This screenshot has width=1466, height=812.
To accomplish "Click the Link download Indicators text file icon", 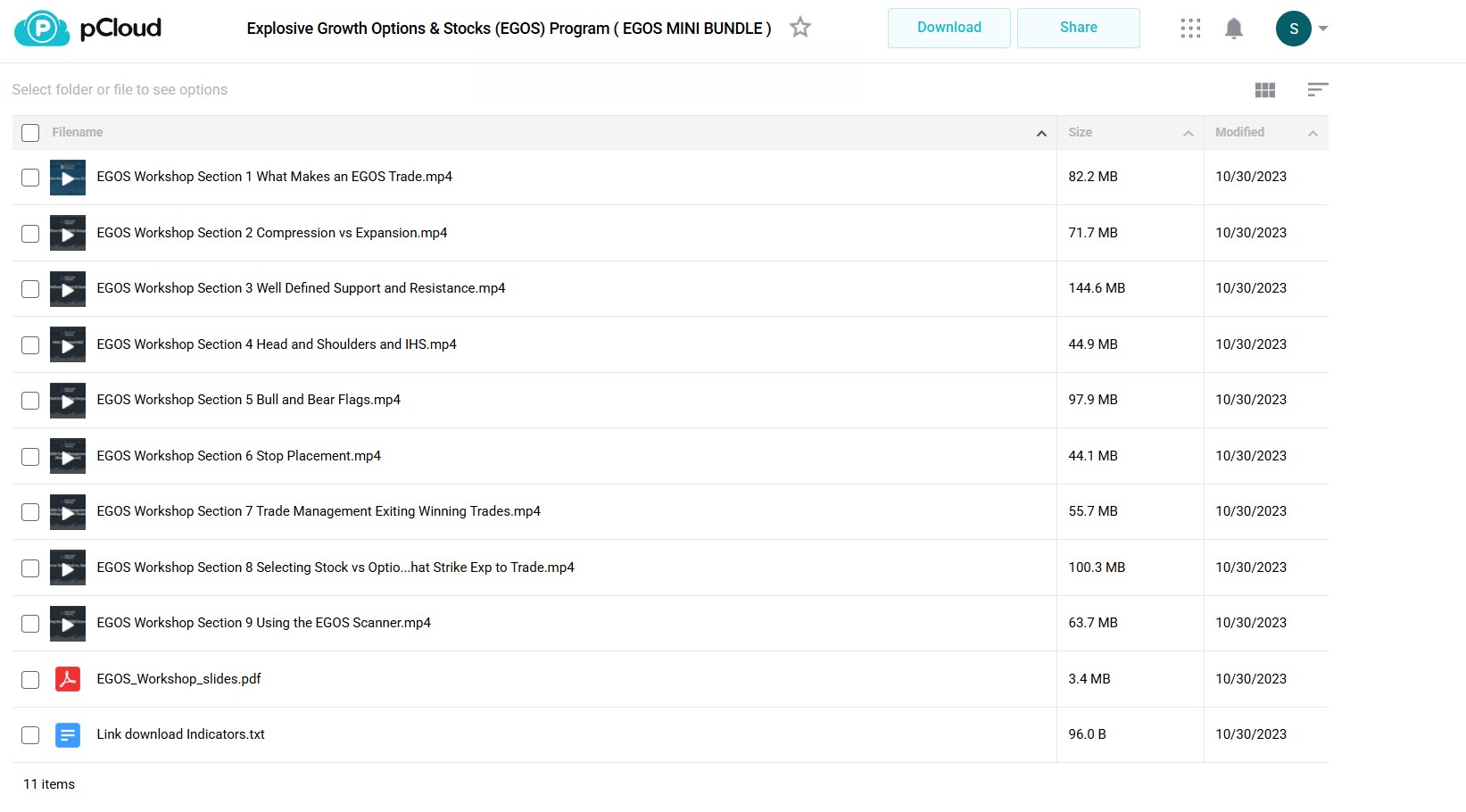I will 68,734.
